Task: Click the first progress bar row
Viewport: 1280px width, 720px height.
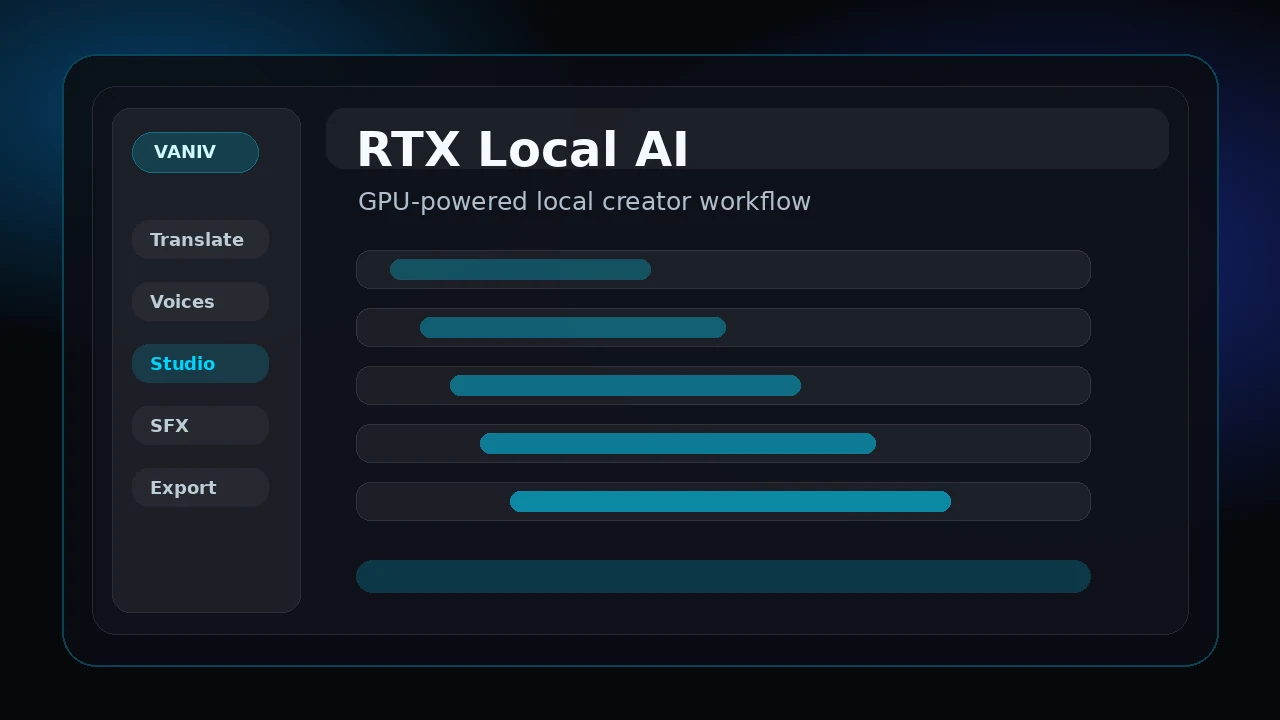Action: coord(723,269)
